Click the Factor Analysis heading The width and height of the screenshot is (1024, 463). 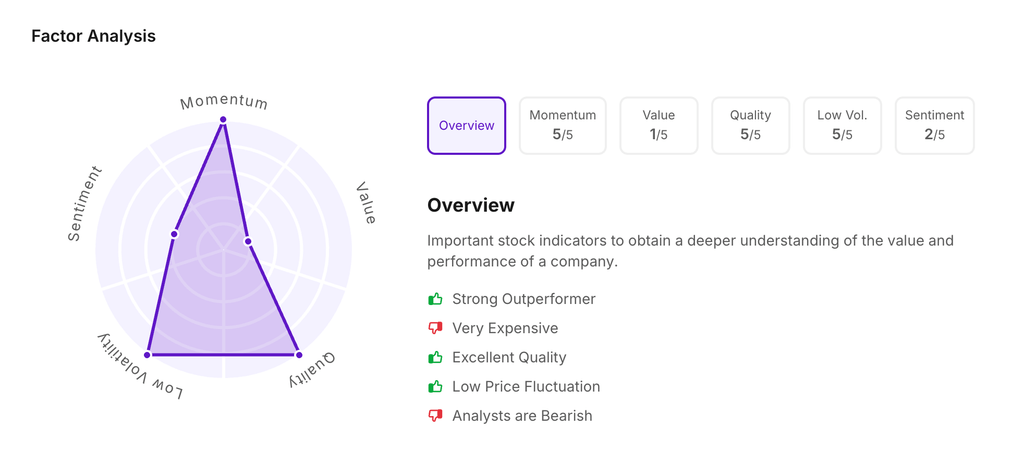coord(94,36)
